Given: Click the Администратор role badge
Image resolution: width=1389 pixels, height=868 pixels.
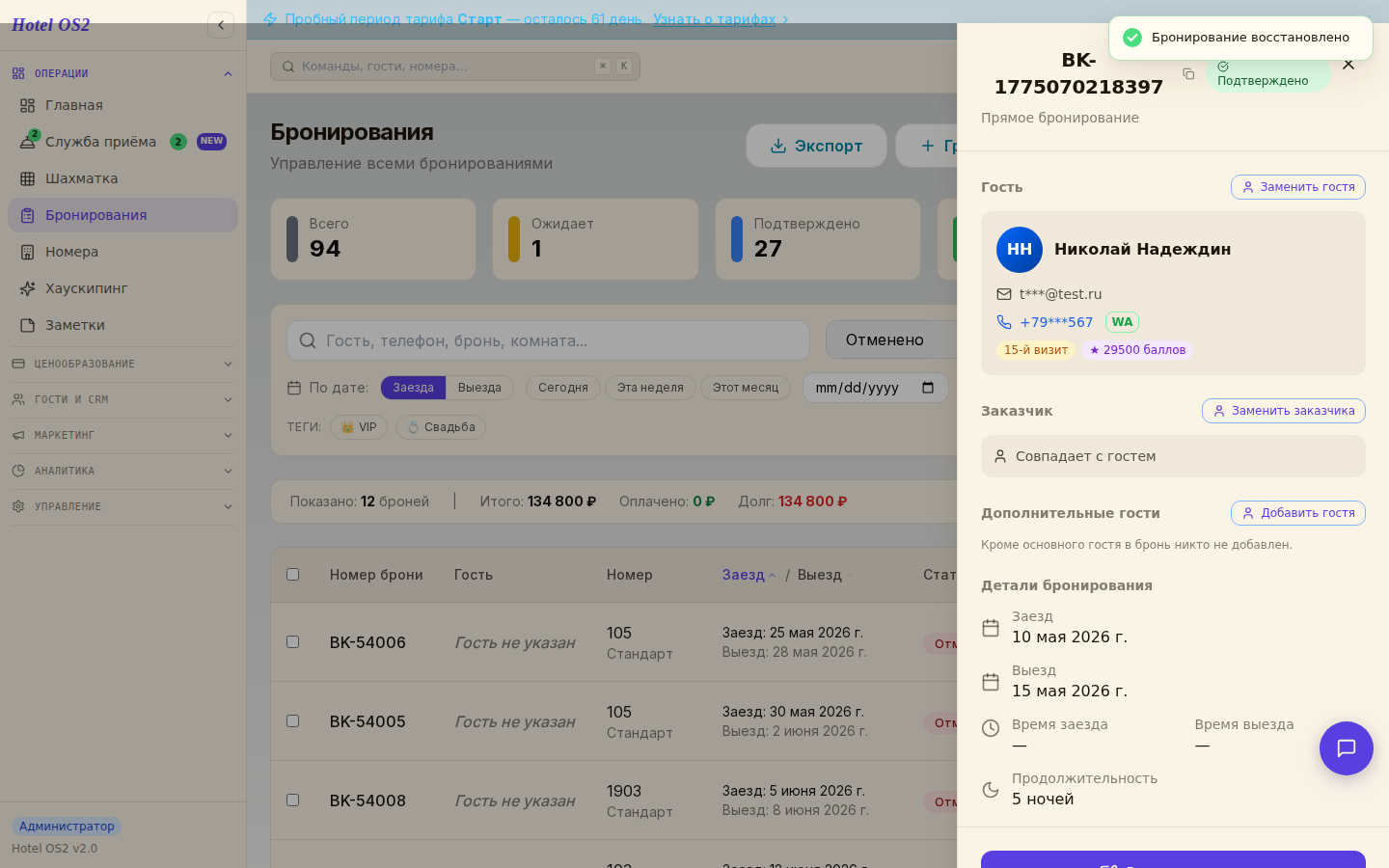Looking at the screenshot, I should pyautogui.click(x=67, y=827).
